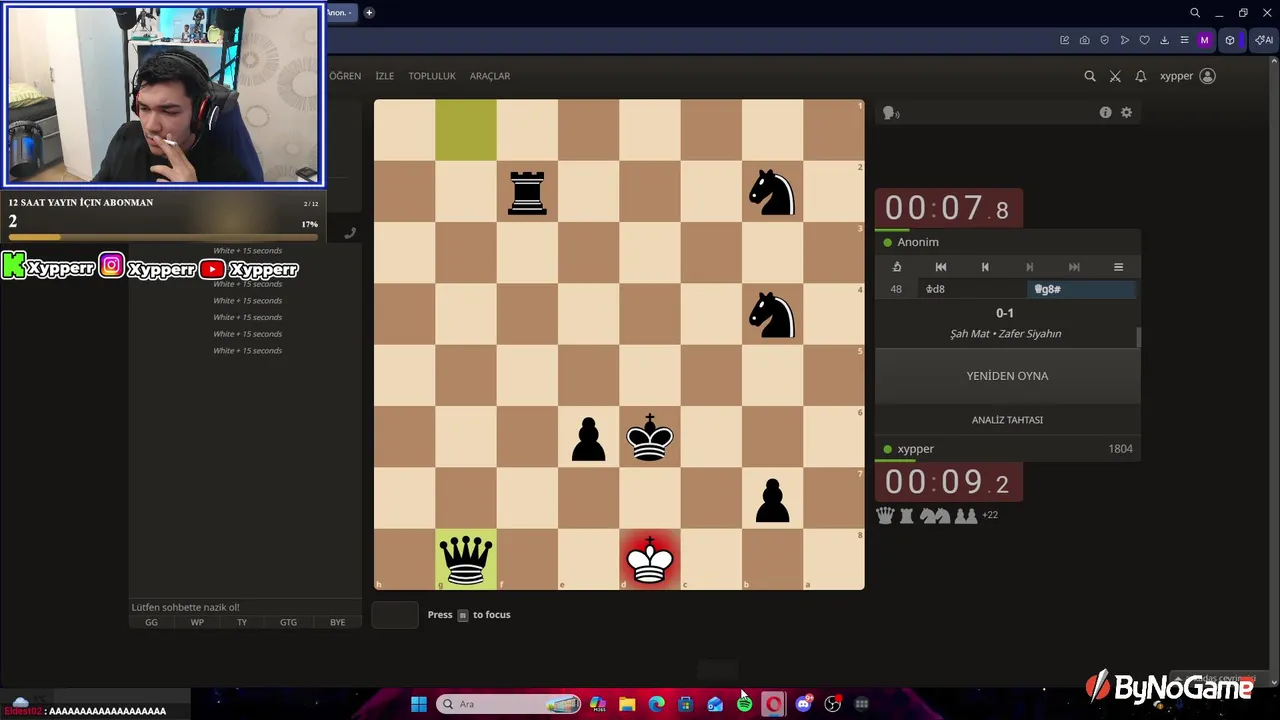Open opponent Anonim's name
Viewport: 1280px width, 720px height.
918,242
